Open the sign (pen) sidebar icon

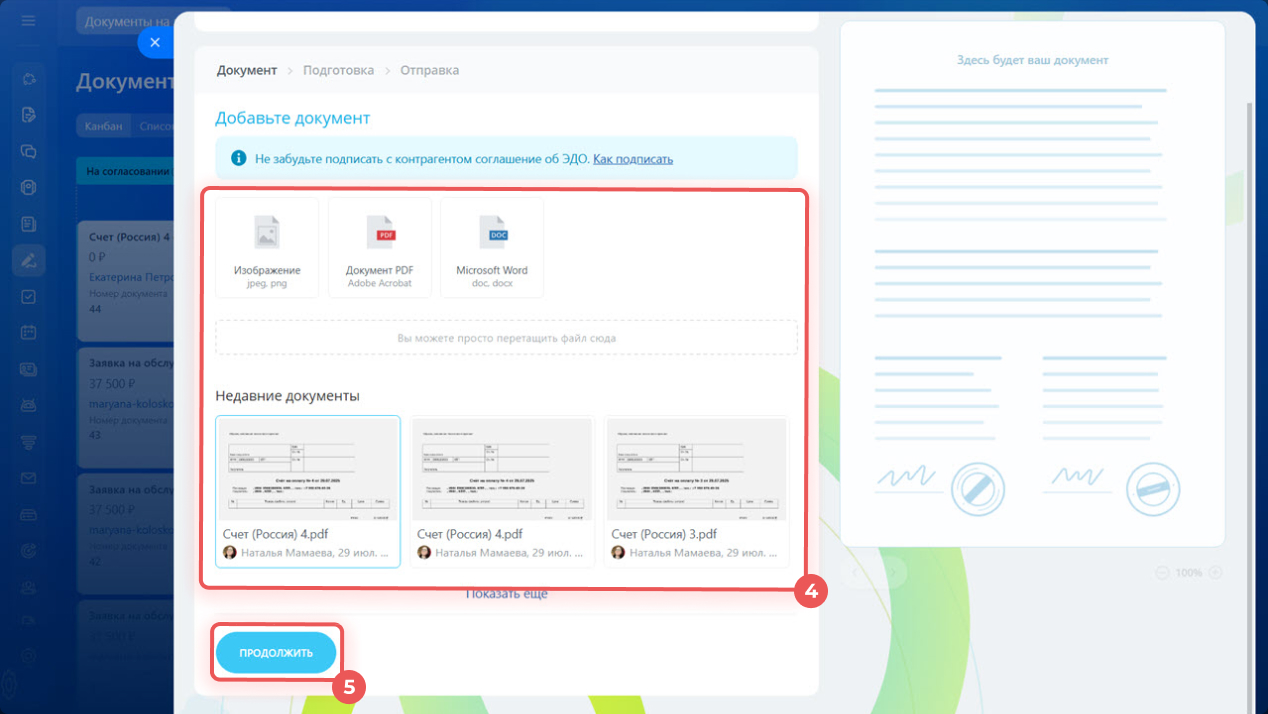coord(29,260)
